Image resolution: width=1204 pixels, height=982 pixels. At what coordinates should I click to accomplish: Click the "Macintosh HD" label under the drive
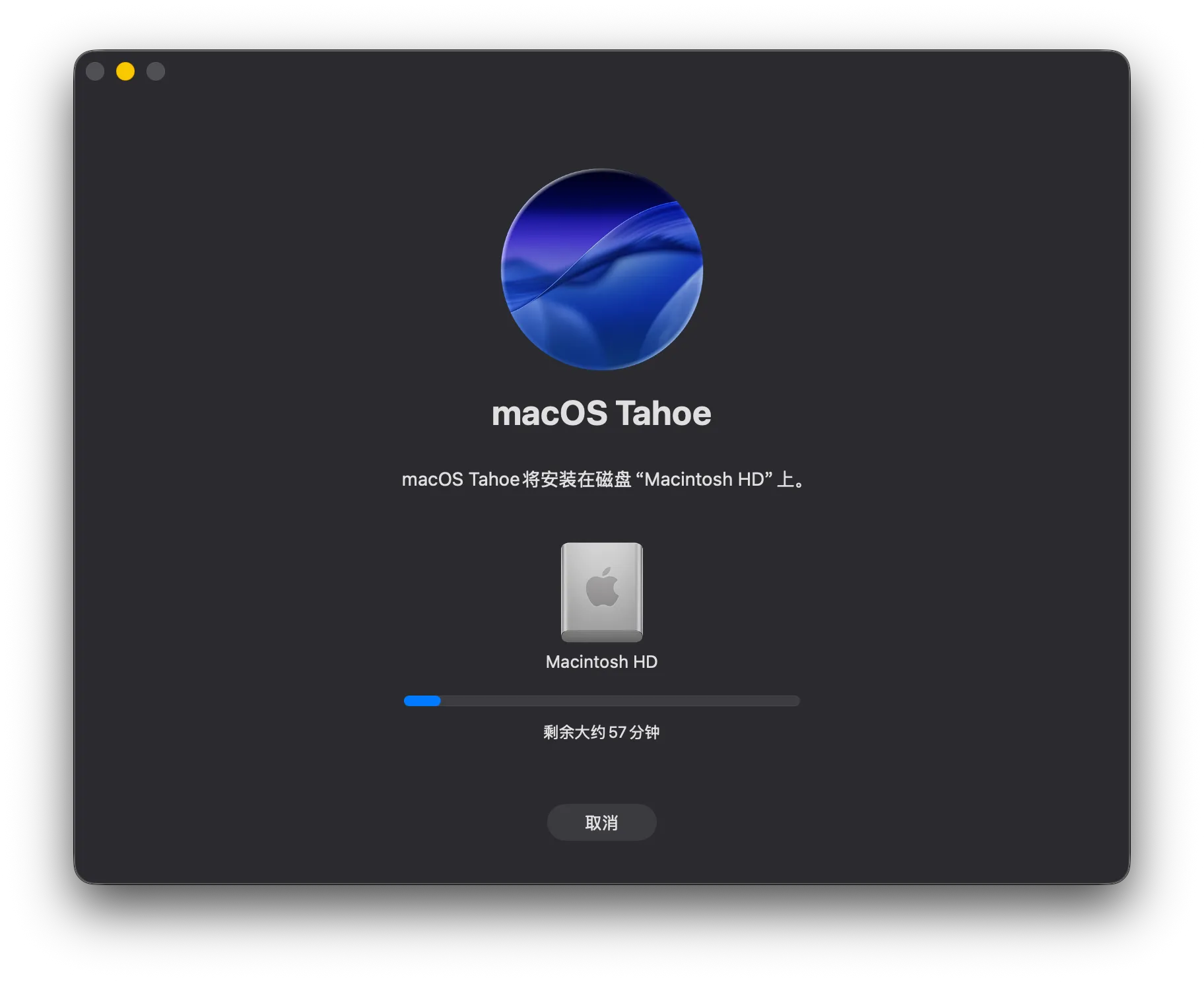[x=601, y=662]
